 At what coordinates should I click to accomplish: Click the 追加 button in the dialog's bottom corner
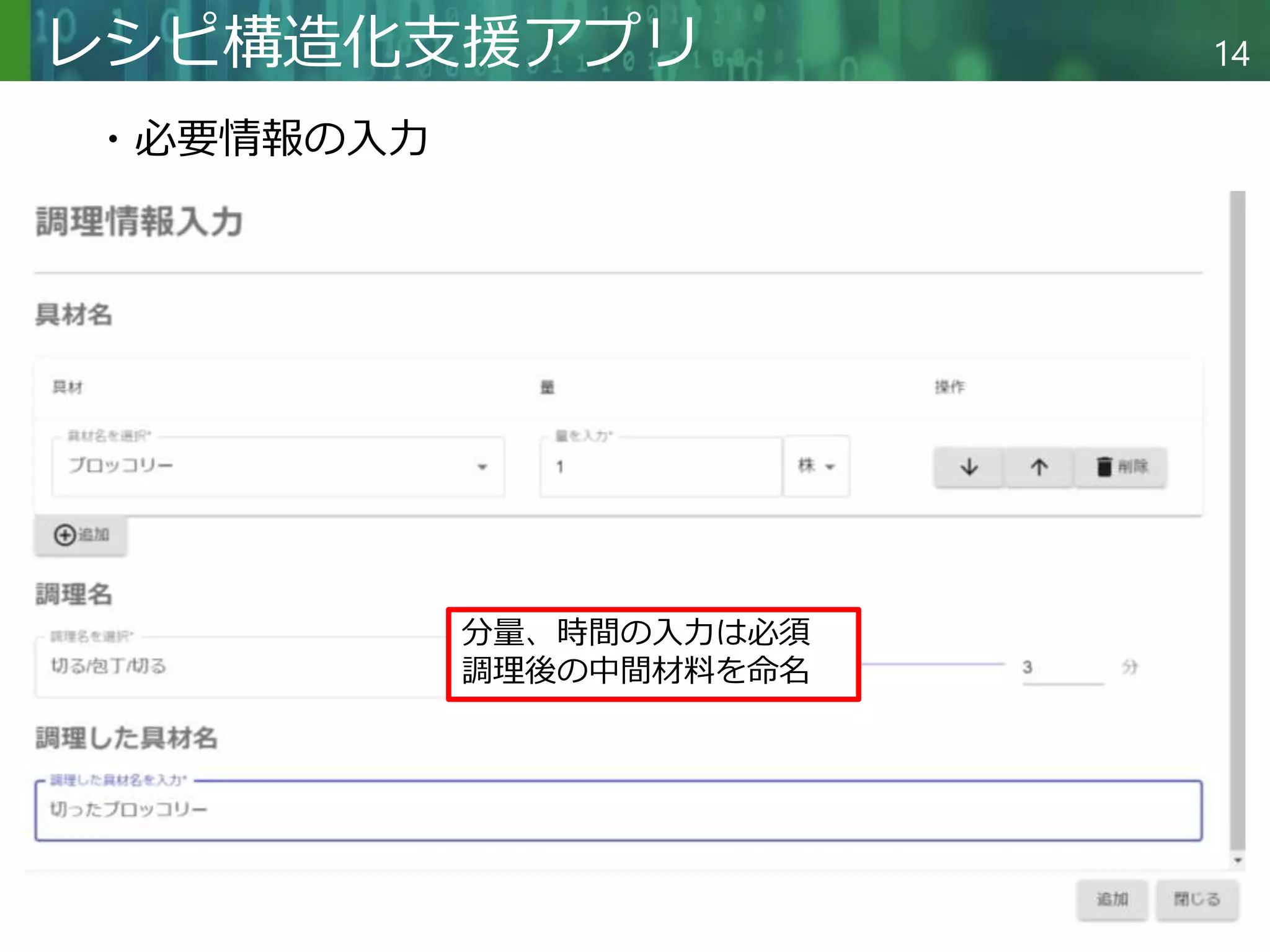[1112, 899]
